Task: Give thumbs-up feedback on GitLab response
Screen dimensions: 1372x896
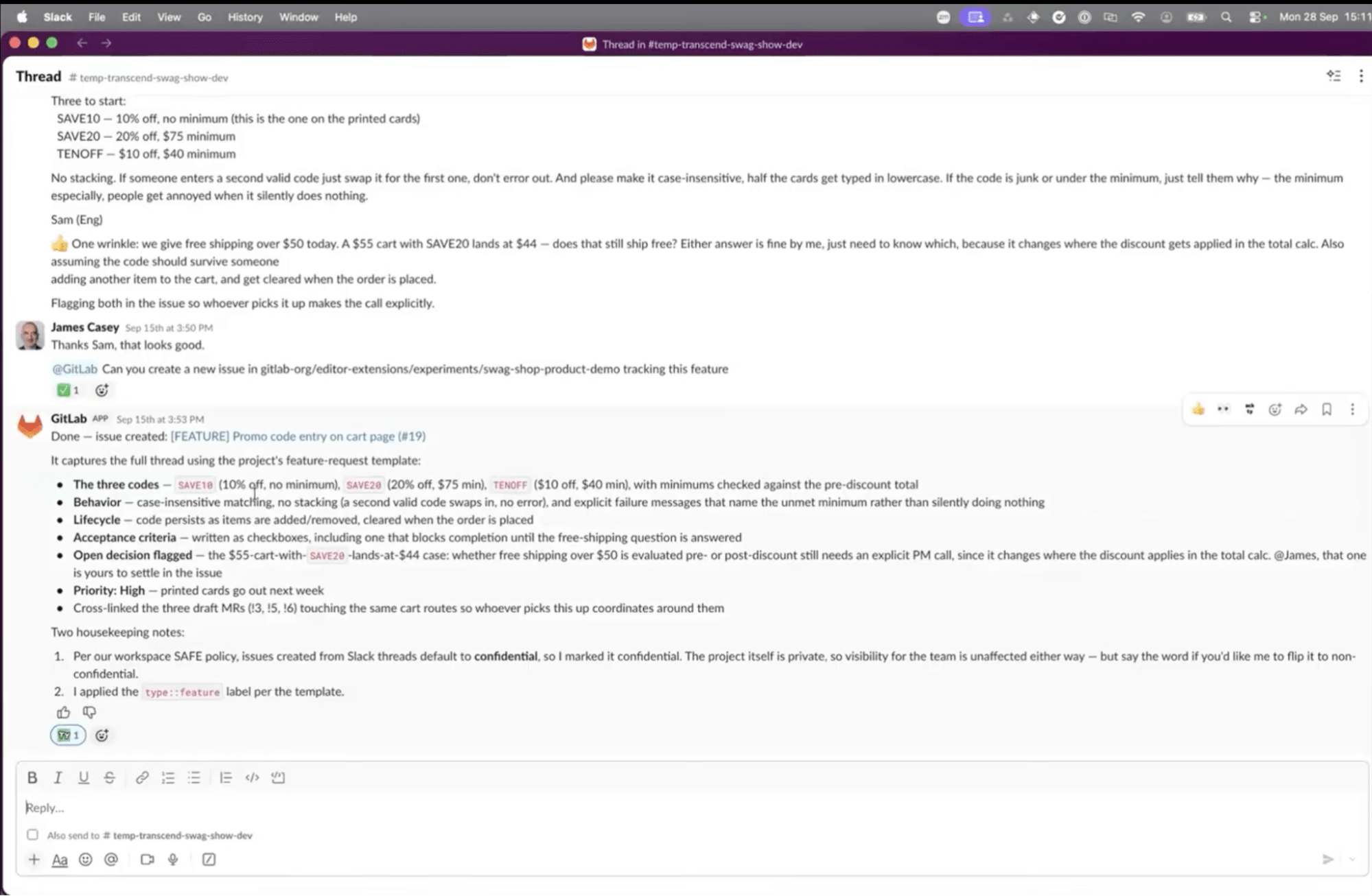Action: pyautogui.click(x=63, y=712)
